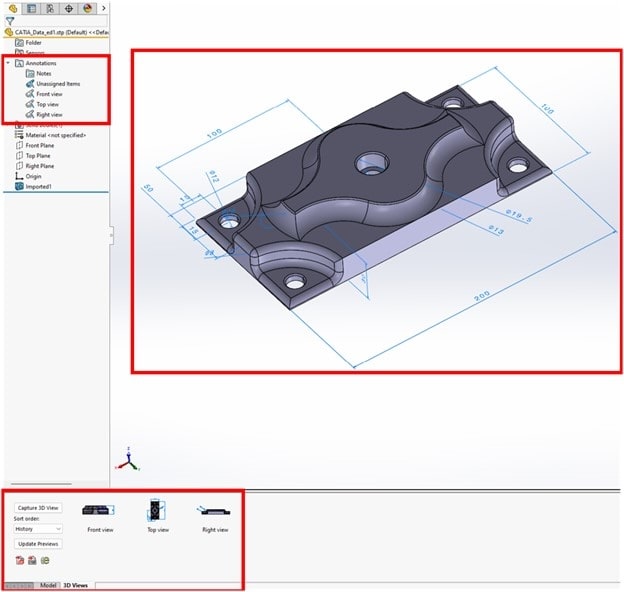Viewport: 624px width, 592px height.
Task: Select the Right Plane
Action: pyautogui.click(x=35, y=166)
